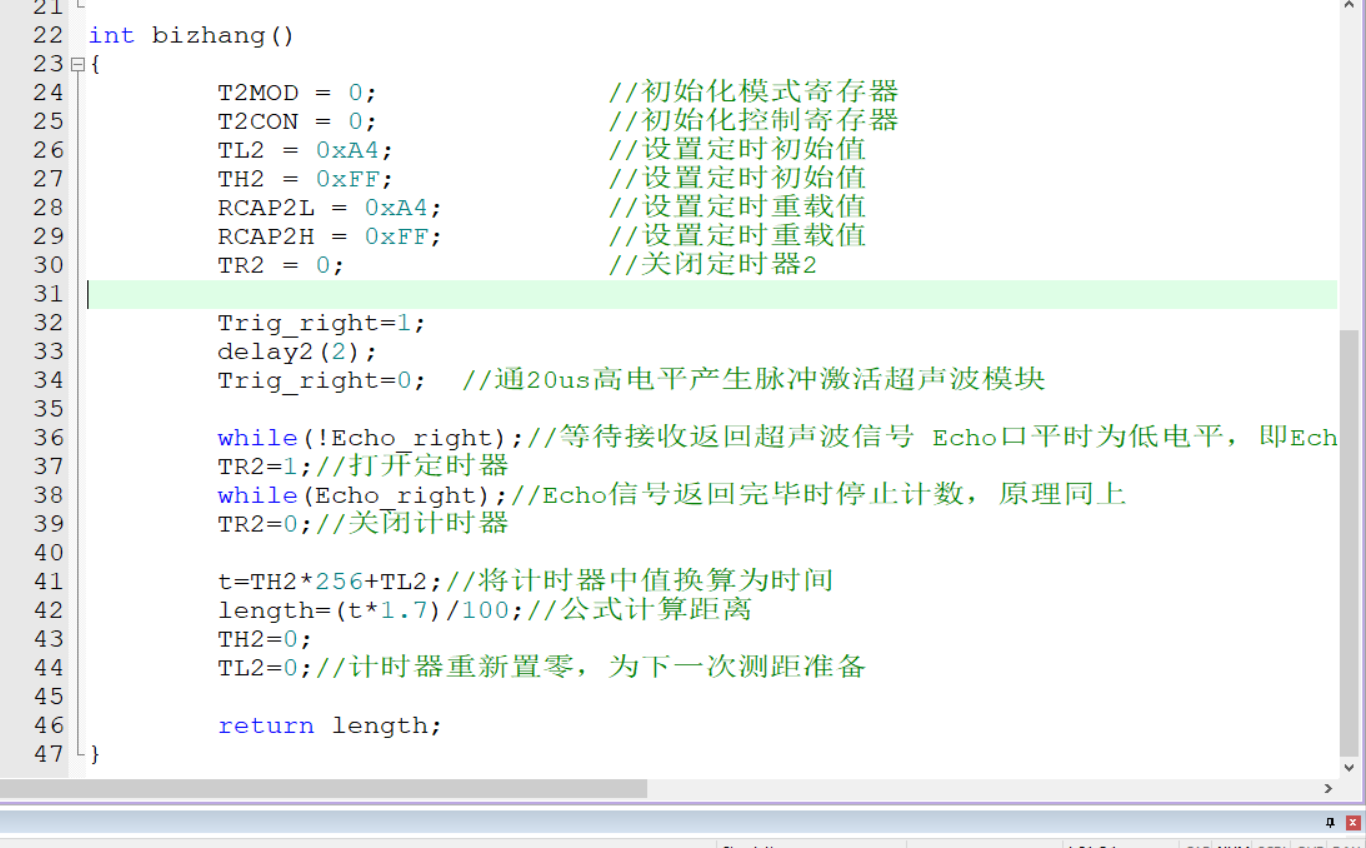Pin the bottom output panel
The image size is (1366, 848).
point(1330,822)
